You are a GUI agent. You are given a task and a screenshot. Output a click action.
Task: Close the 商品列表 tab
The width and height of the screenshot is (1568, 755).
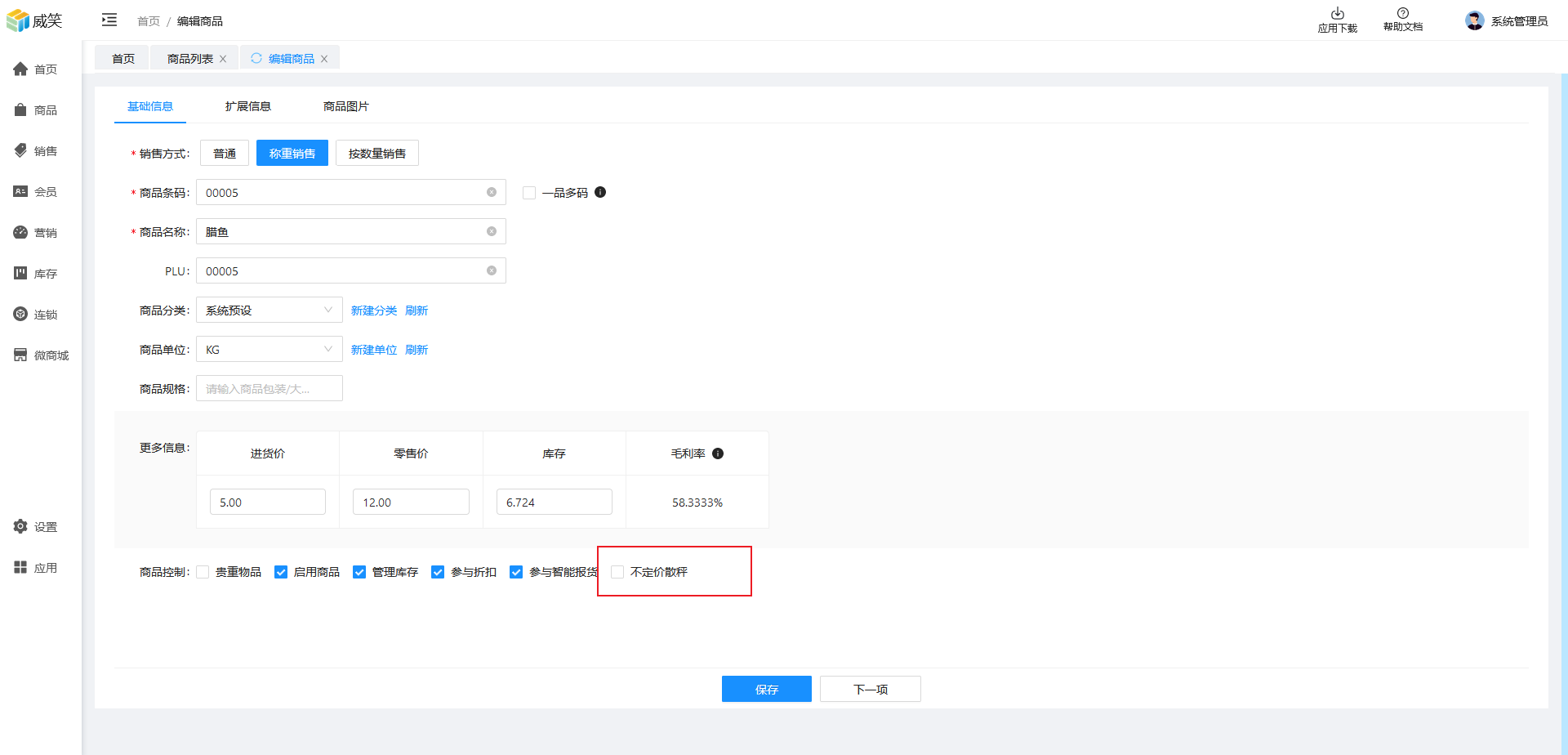point(223,59)
